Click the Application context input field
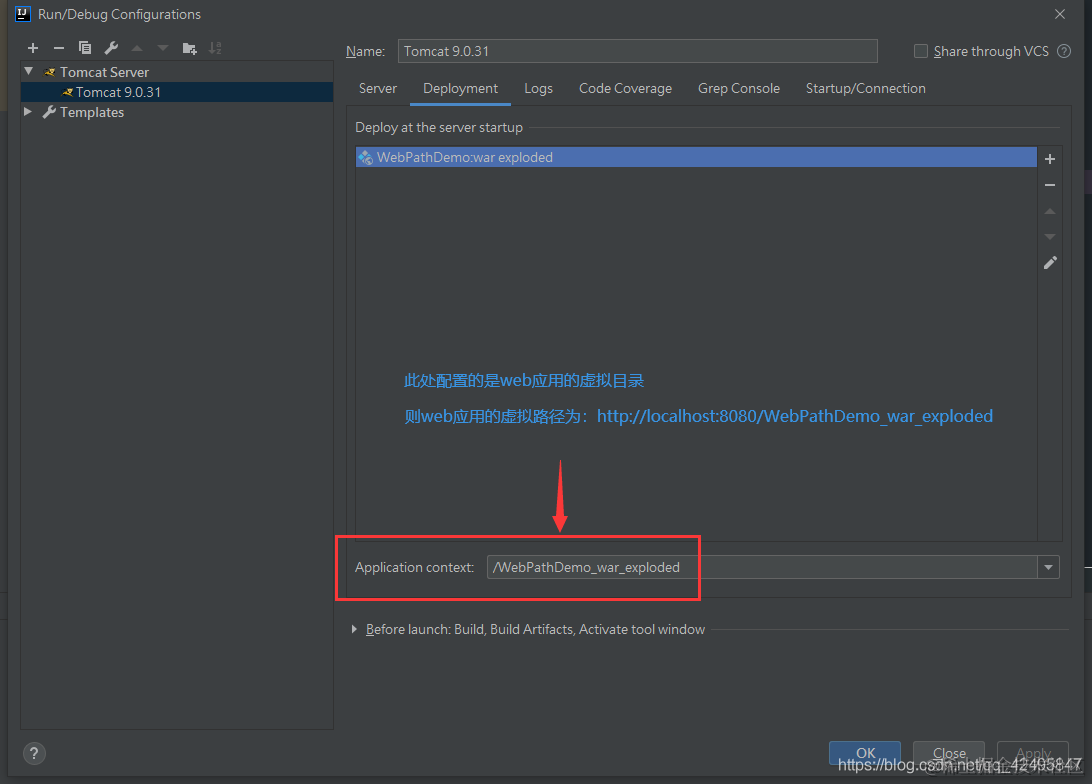 tap(762, 567)
